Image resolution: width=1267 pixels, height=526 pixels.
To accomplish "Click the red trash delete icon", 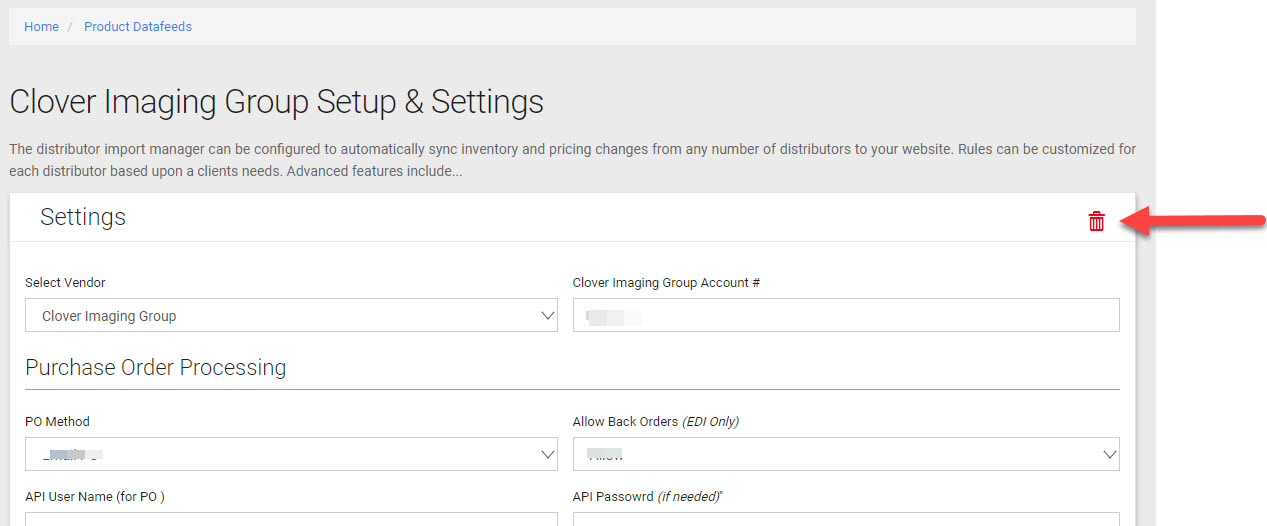I will (x=1096, y=221).
